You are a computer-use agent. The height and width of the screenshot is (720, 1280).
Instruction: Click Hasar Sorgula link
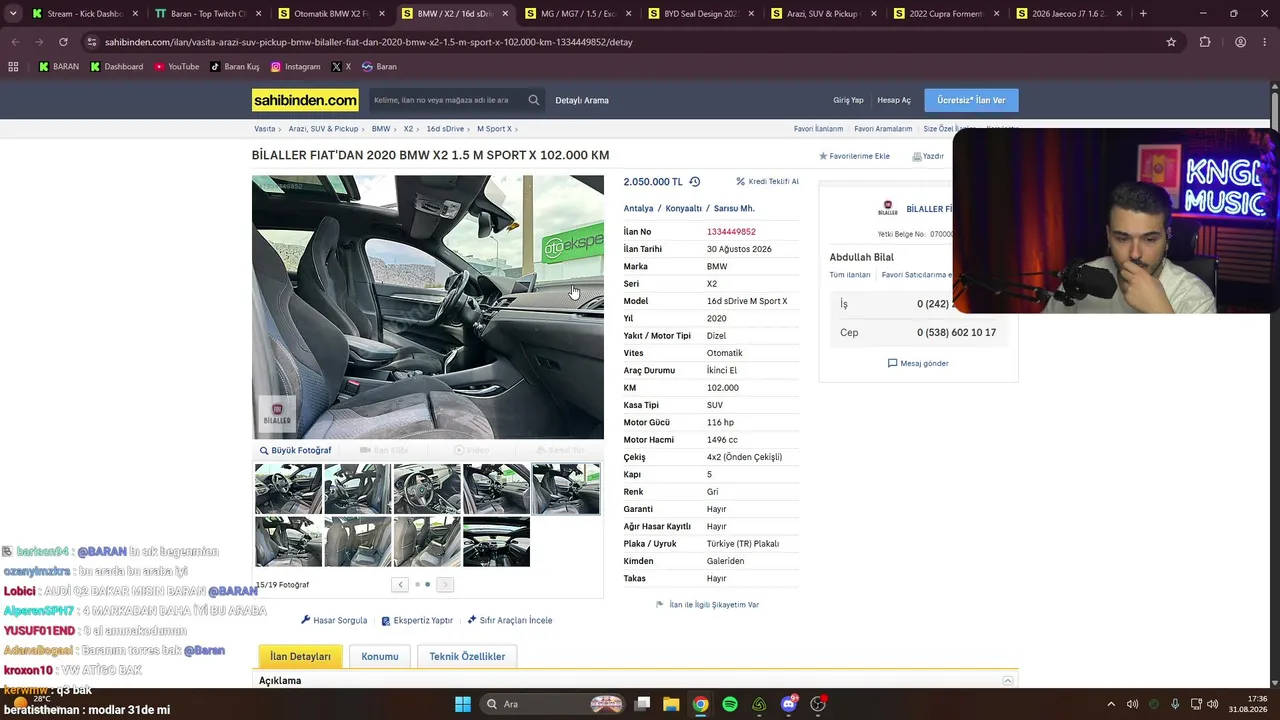(334, 621)
